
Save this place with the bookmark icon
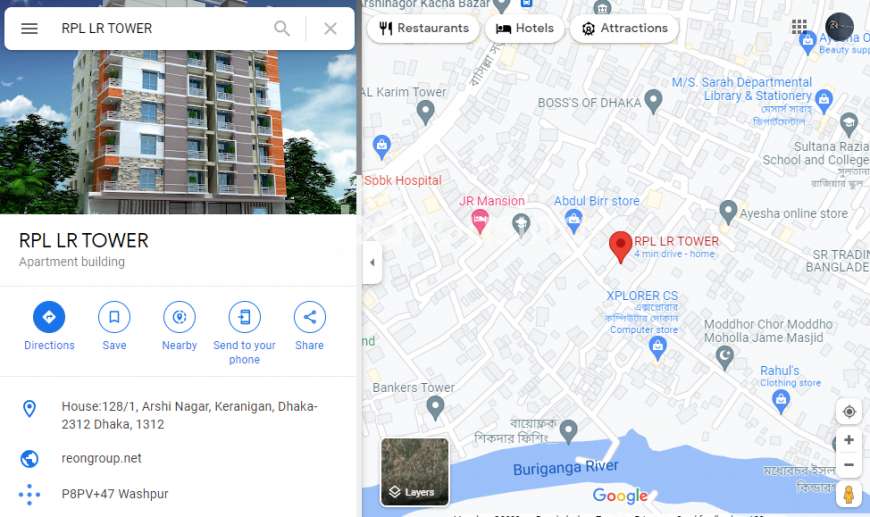(114, 326)
